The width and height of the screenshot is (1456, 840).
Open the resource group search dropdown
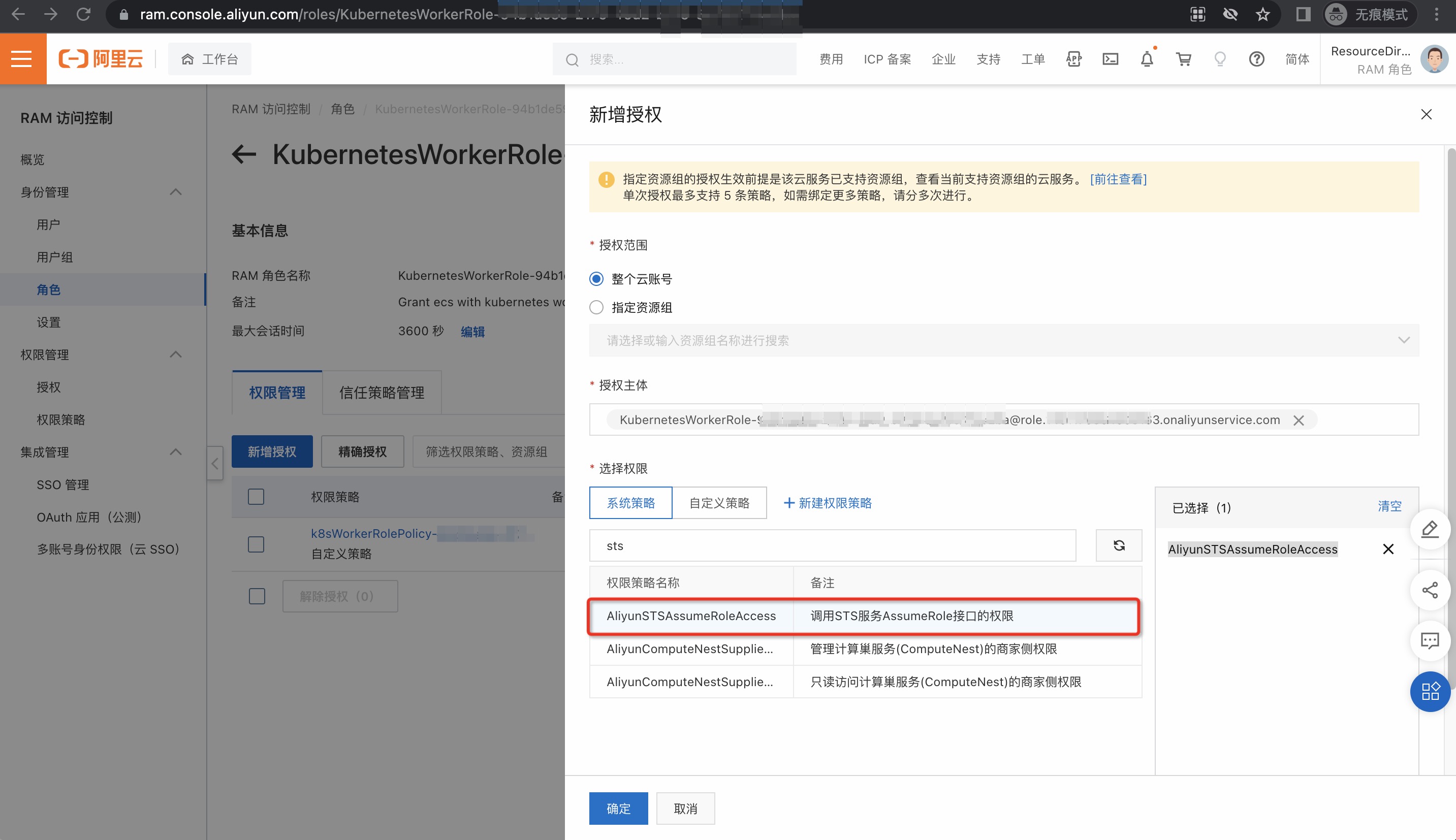point(1003,340)
